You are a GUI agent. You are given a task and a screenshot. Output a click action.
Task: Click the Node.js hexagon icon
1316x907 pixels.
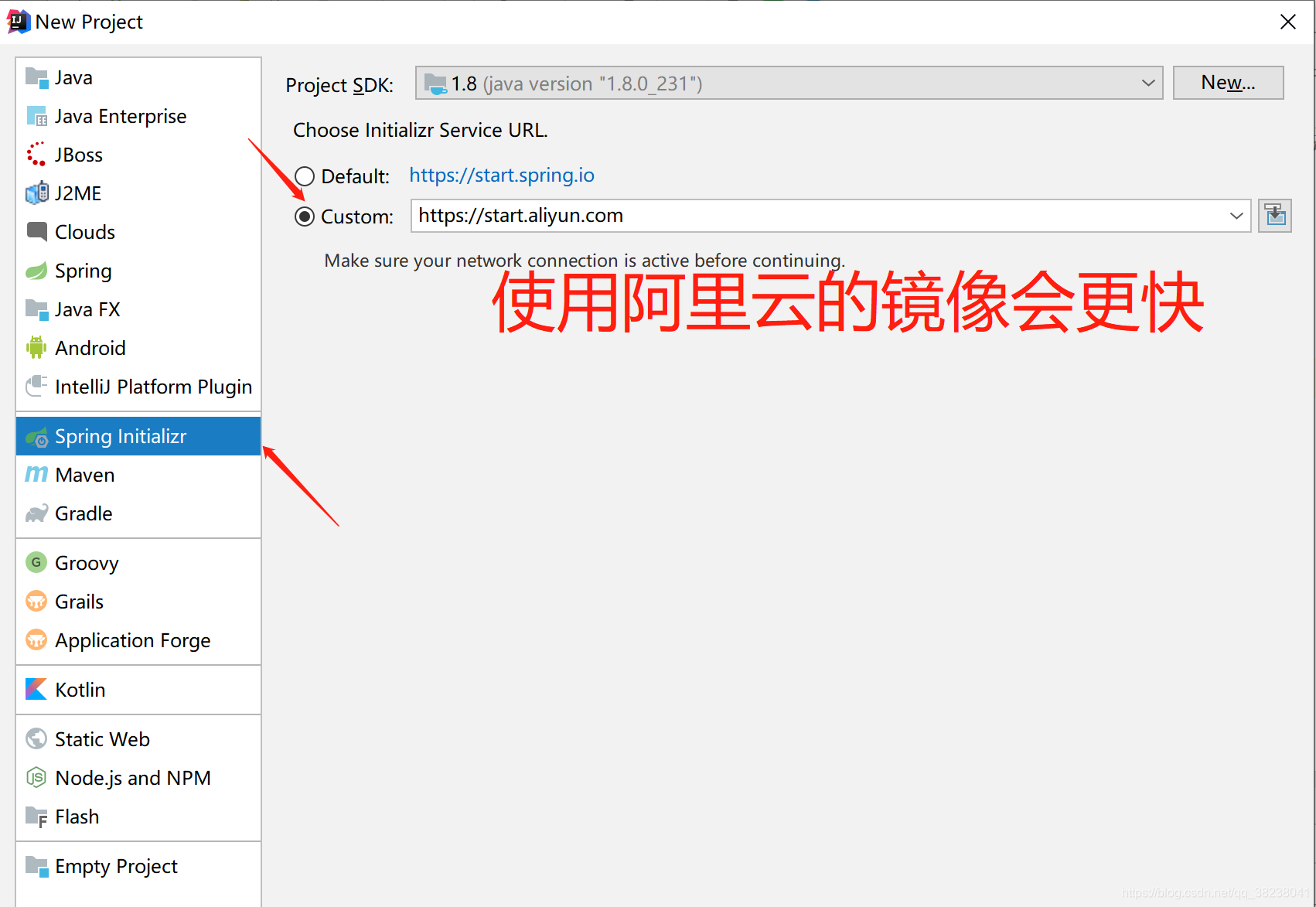[36, 777]
